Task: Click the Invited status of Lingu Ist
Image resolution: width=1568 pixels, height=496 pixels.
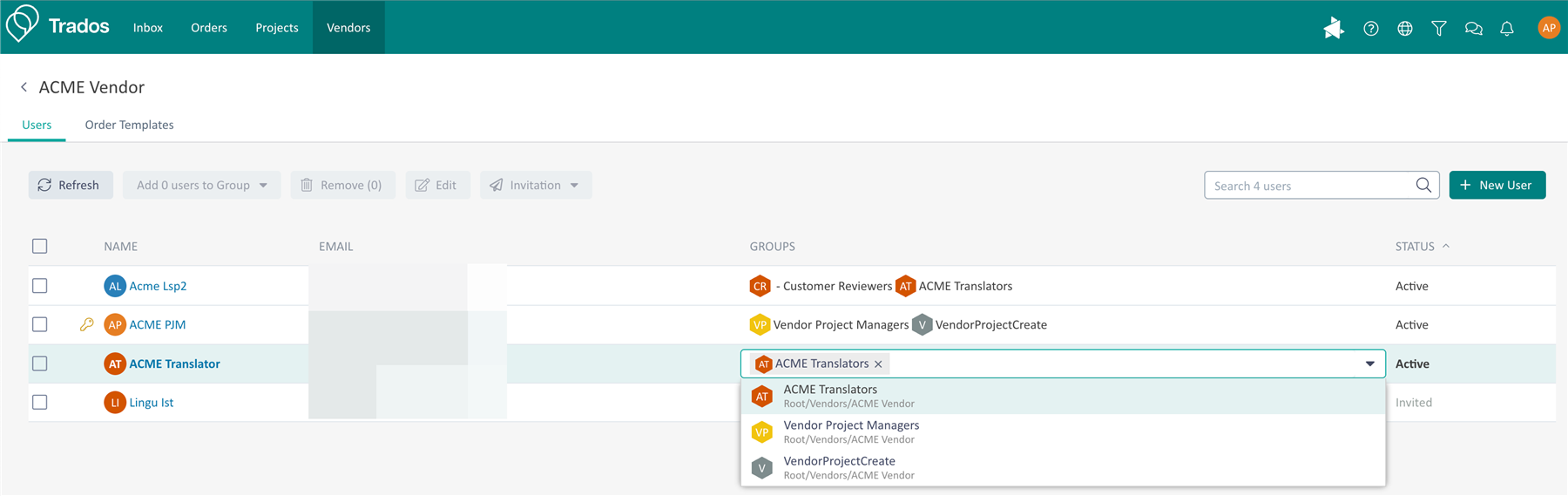Action: (x=1414, y=403)
